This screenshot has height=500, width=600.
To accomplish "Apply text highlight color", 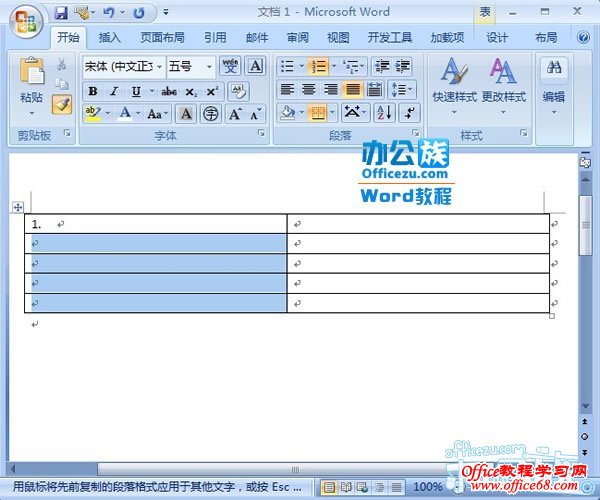I will [x=93, y=113].
